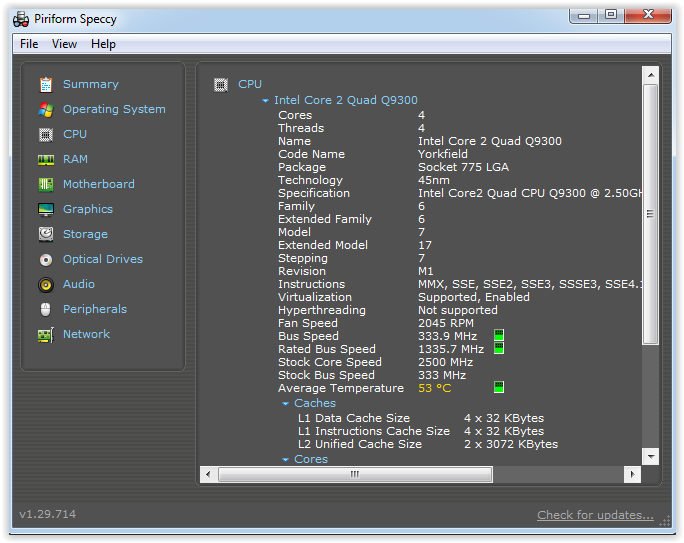Click the L2 Unified Cache Size row
The image size is (684, 543).
[x=428, y=444]
